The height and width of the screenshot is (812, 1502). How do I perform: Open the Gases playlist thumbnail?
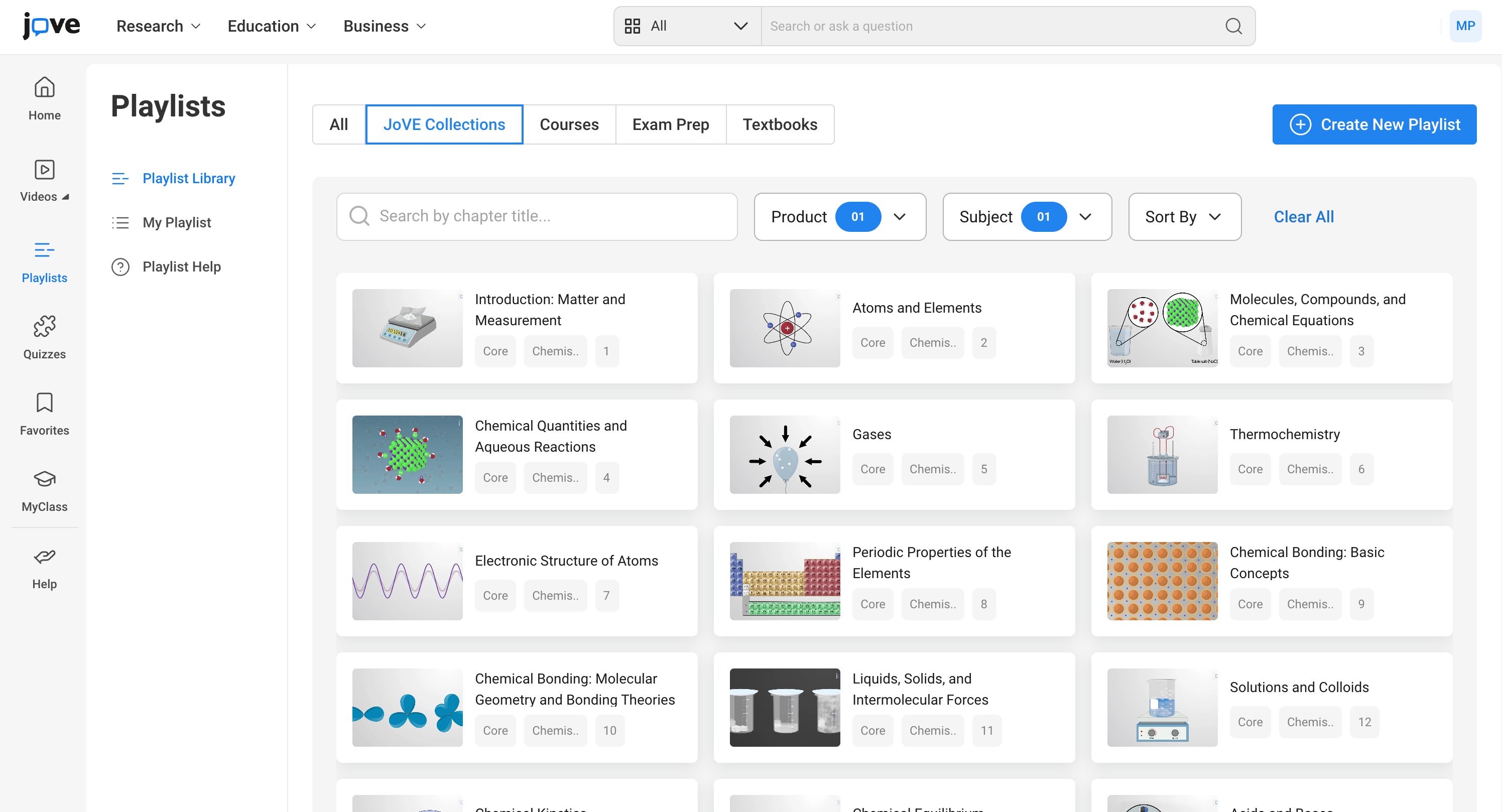(x=784, y=455)
